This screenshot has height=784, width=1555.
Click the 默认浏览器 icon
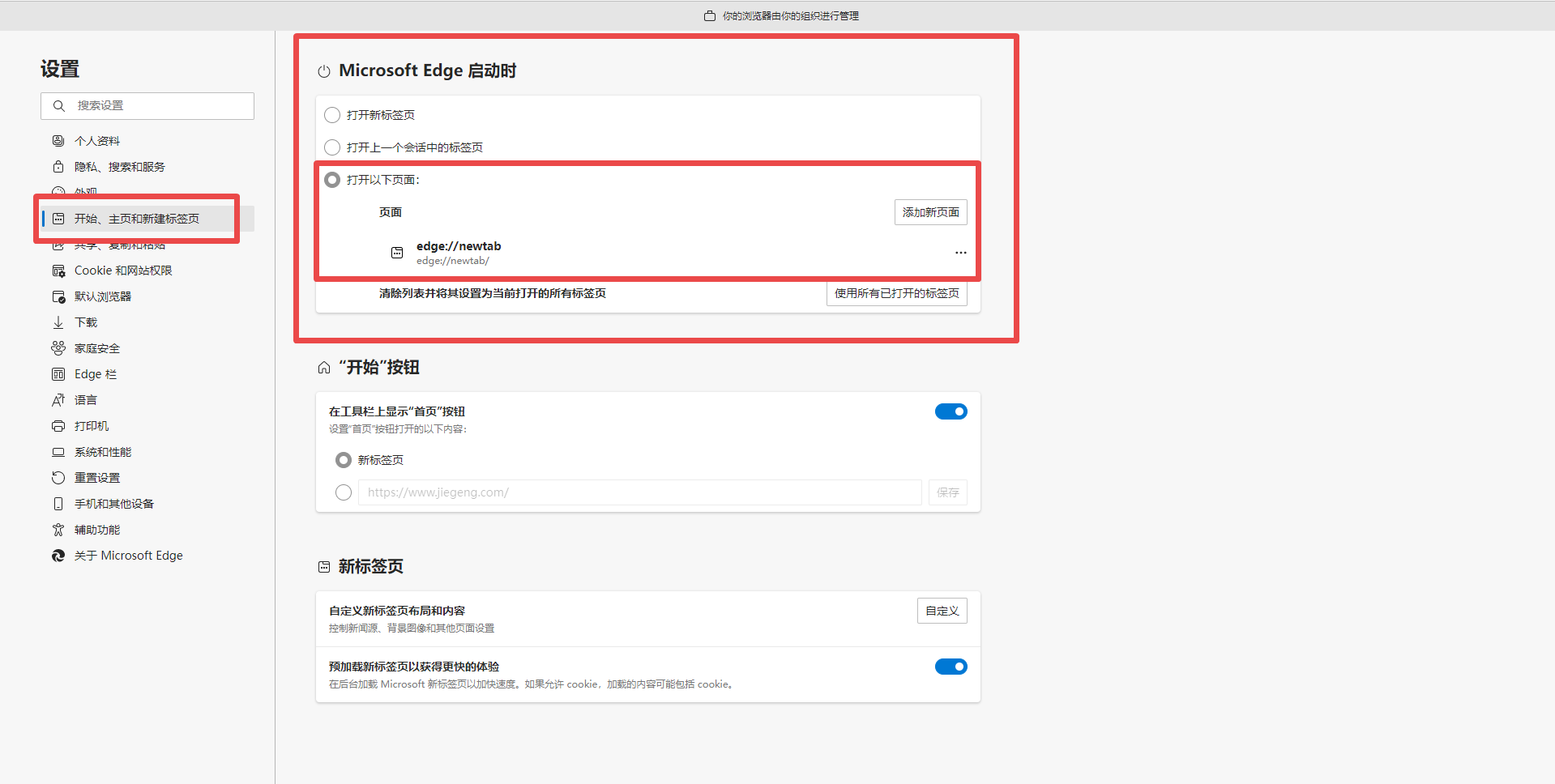[58, 296]
